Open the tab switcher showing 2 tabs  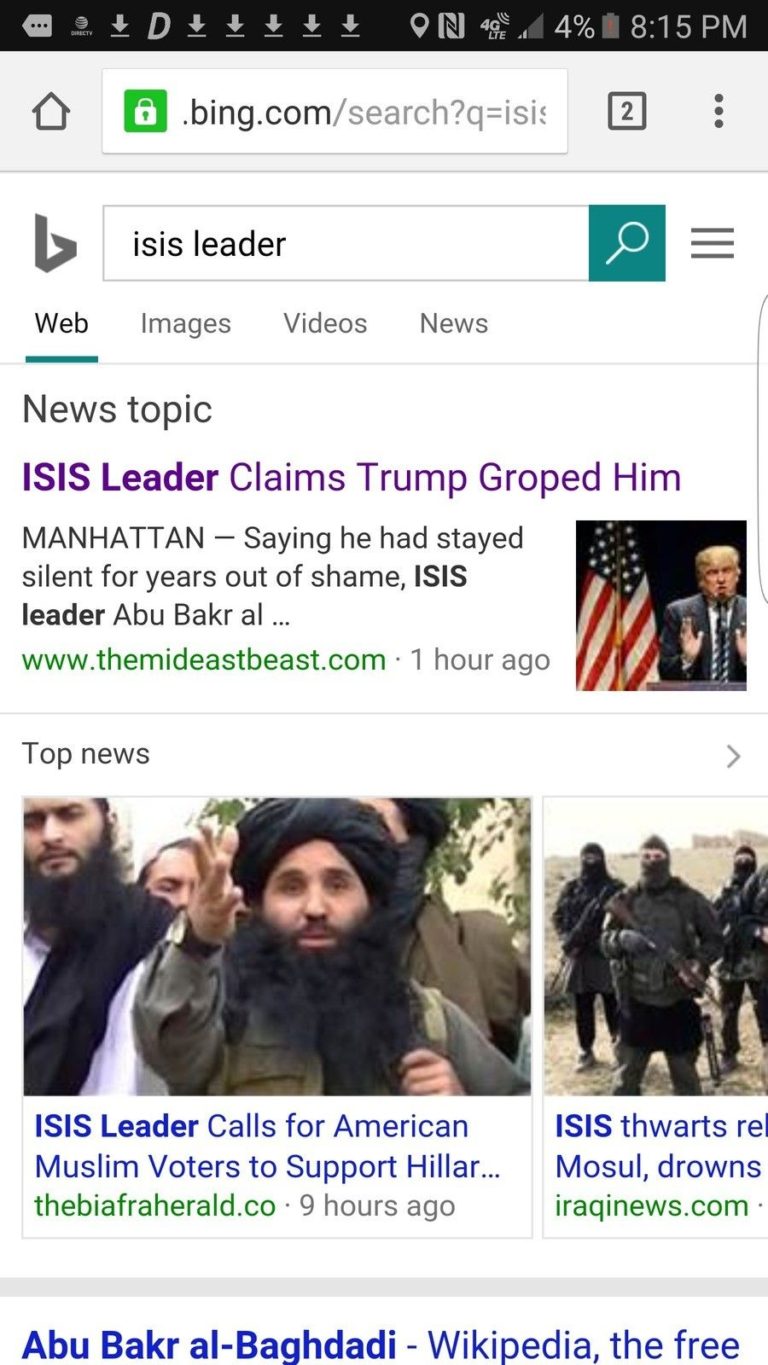coord(627,111)
